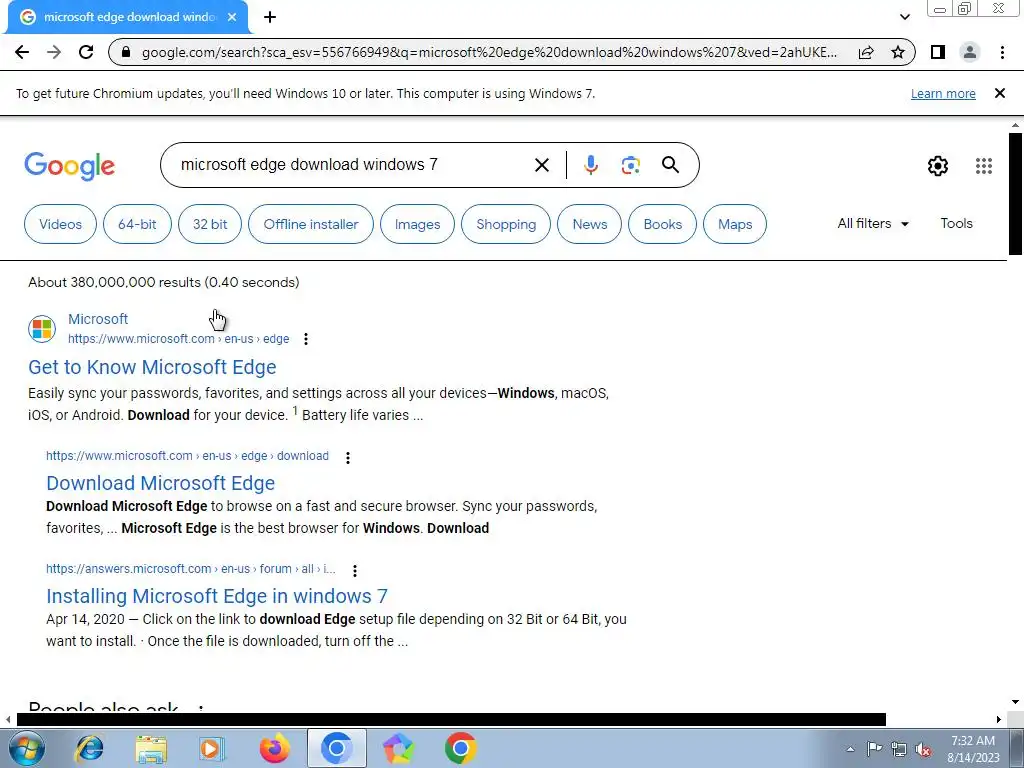Click the browser forward arrow

point(54,52)
